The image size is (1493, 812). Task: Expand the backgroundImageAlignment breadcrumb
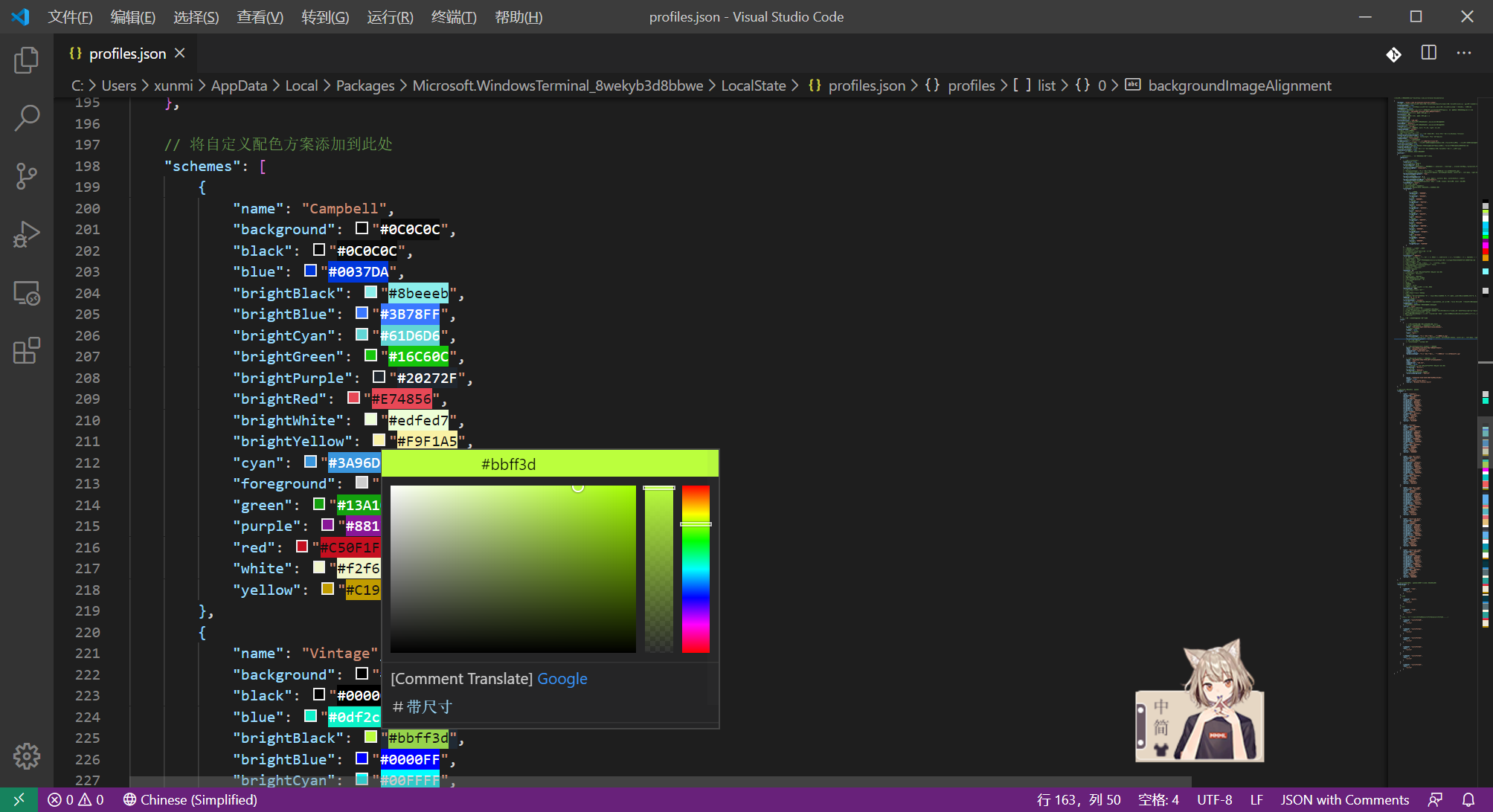[1239, 86]
